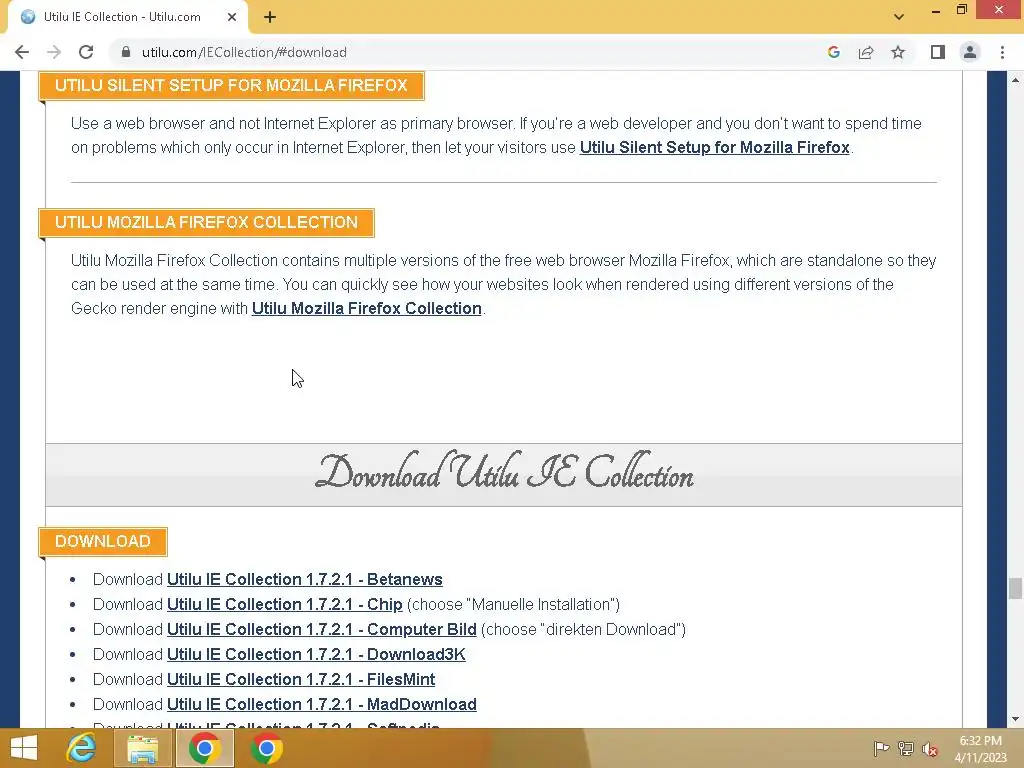The width and height of the screenshot is (1024, 768).
Task: Open Utilu Mozilla Firefox Collection link
Action: [x=366, y=308]
